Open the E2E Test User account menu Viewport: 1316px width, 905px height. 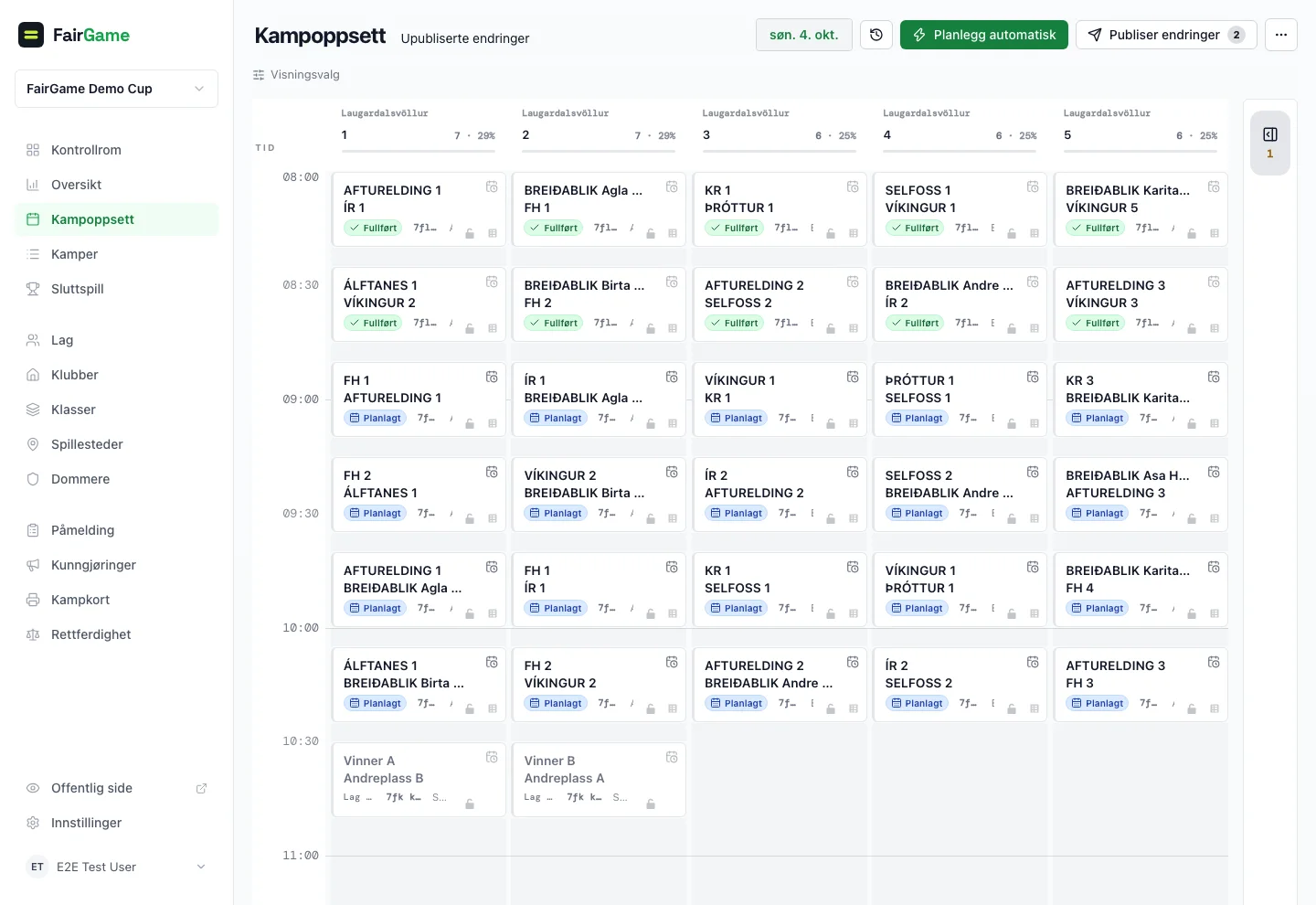coord(116,867)
